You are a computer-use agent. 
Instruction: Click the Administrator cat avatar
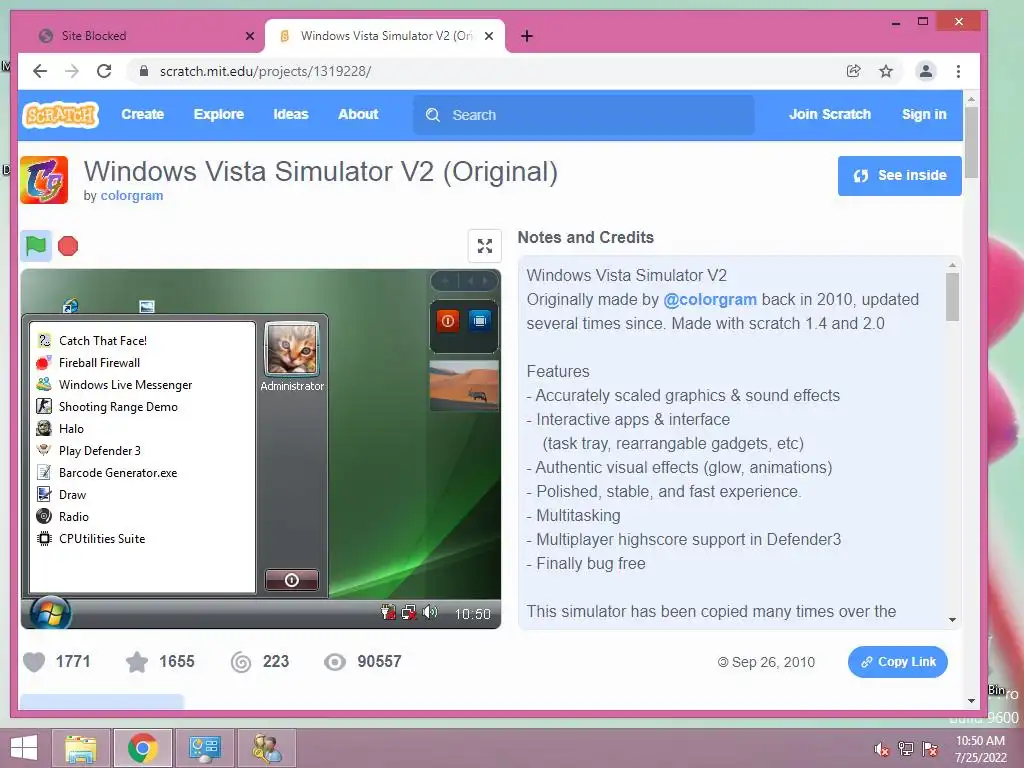click(x=292, y=349)
